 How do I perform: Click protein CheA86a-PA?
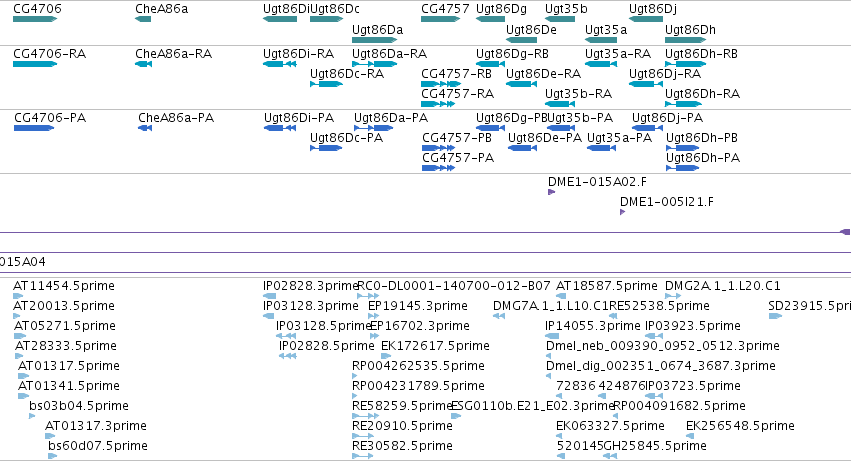tap(145, 128)
